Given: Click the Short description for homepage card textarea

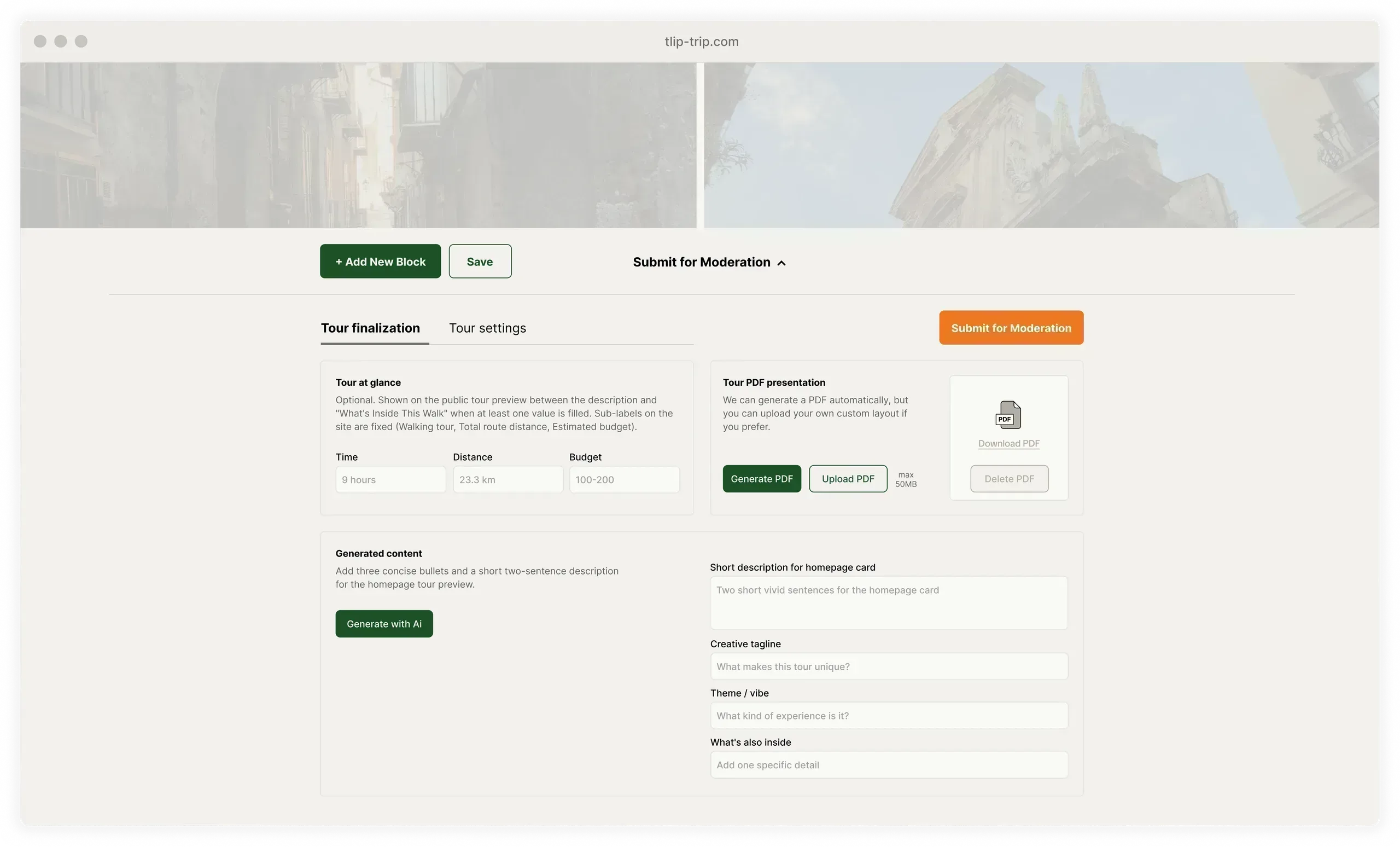Looking at the screenshot, I should pos(889,602).
